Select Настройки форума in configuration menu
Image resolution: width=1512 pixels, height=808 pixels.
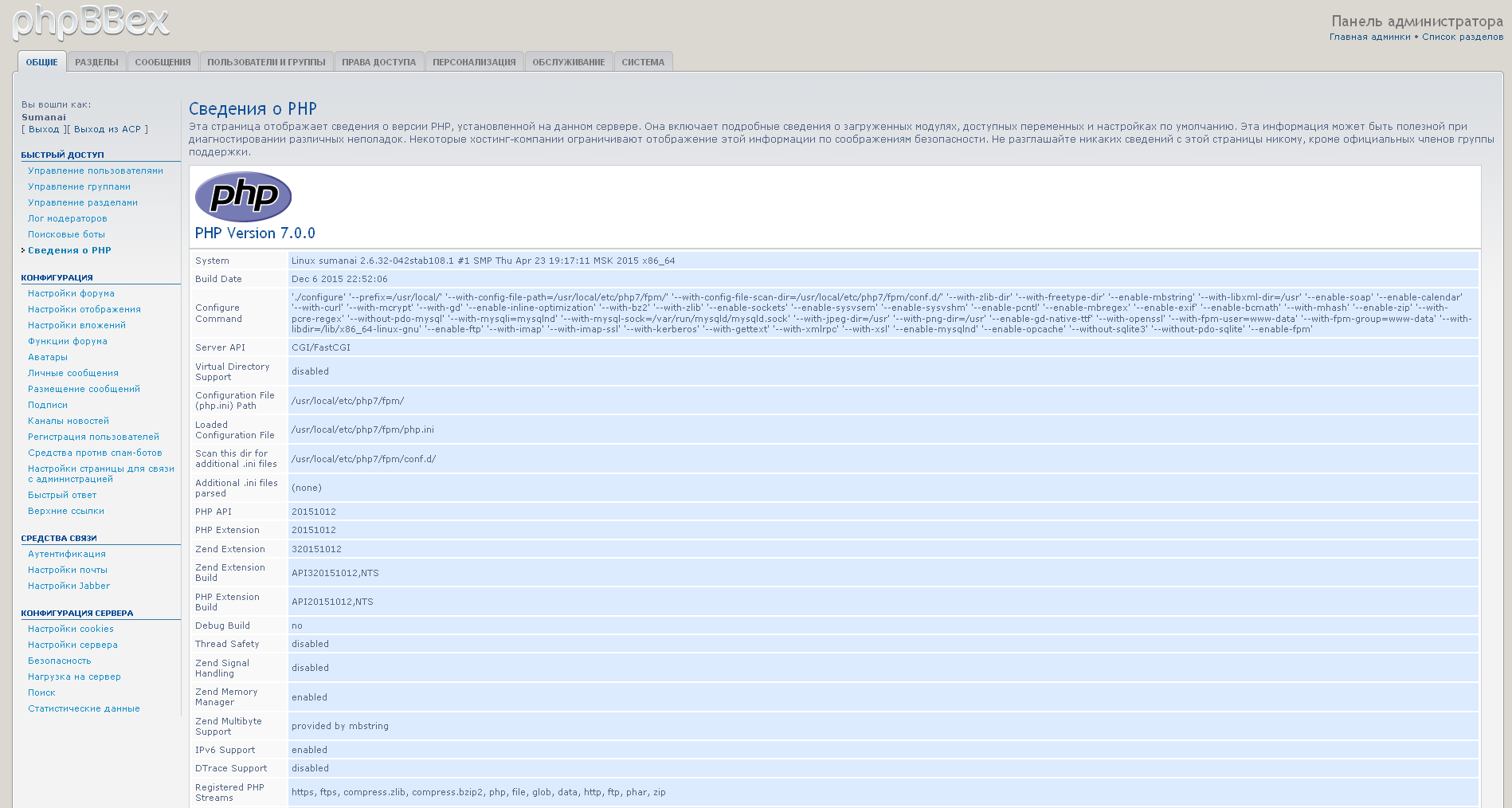71,293
